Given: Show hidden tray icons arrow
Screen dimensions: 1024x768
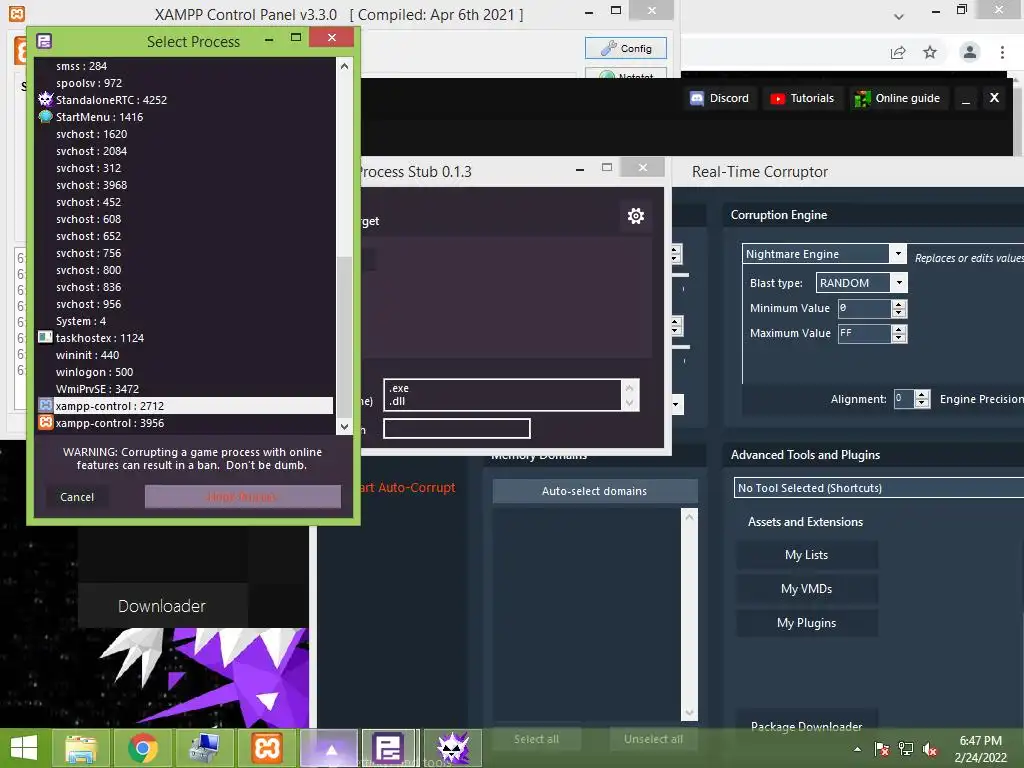Looking at the screenshot, I should (x=857, y=749).
